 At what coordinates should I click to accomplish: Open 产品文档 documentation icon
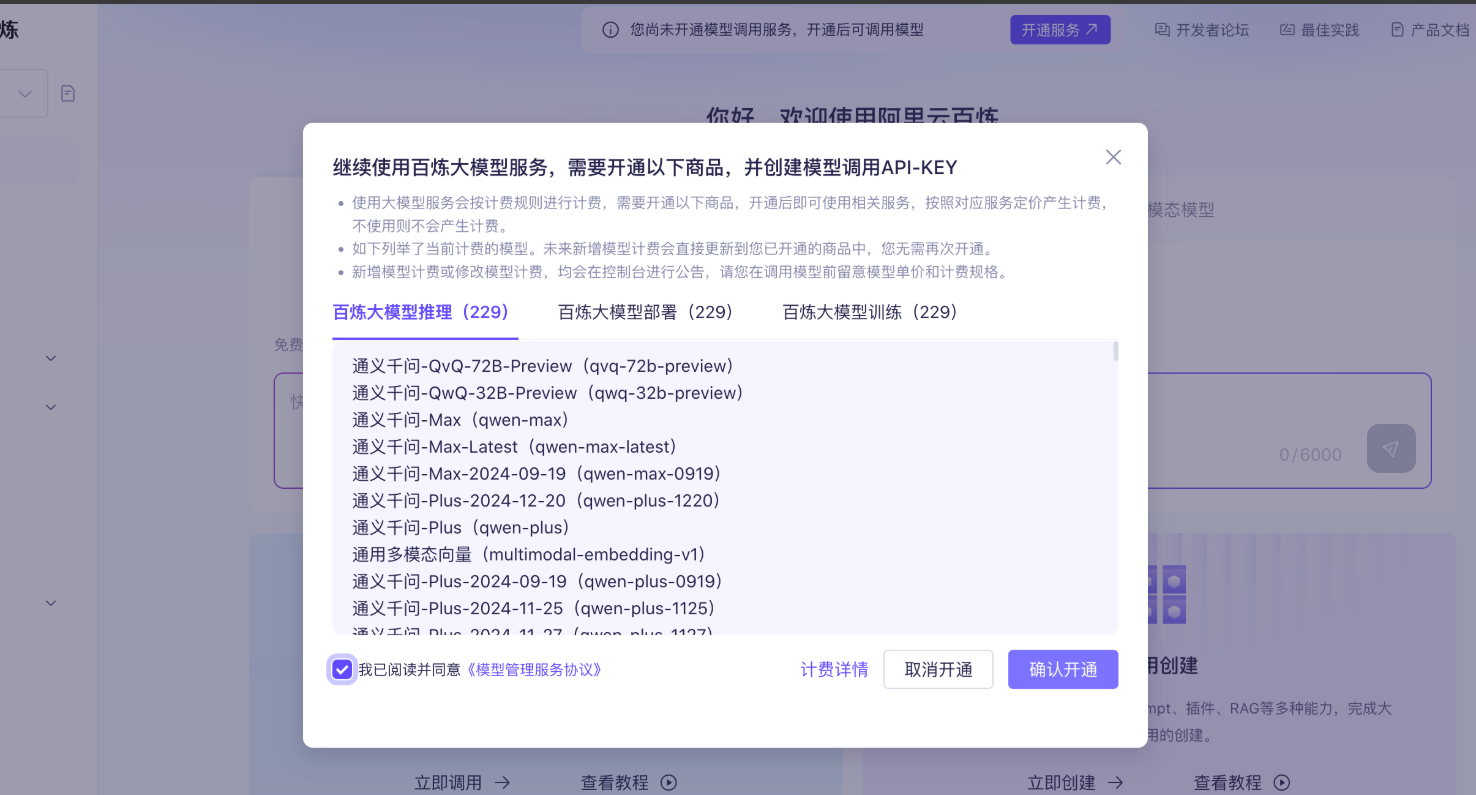tap(1397, 30)
